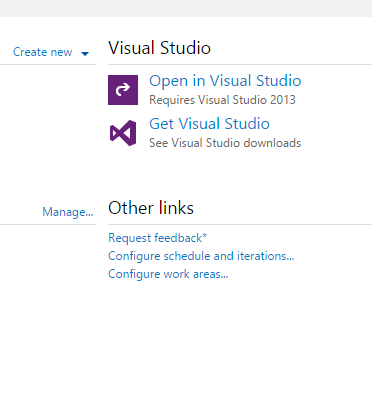This screenshot has height=400, width=372.
Task: Click the See Visual Studio downloads subtitle
Action: 225,143
